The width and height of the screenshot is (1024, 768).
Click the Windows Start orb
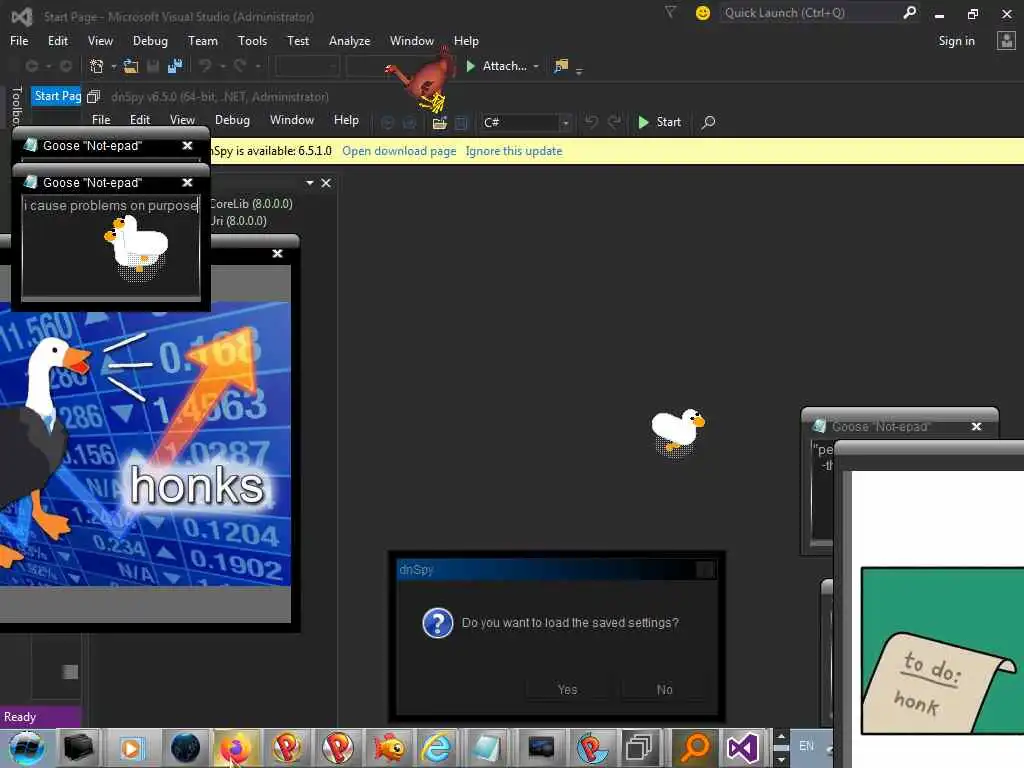click(27, 748)
